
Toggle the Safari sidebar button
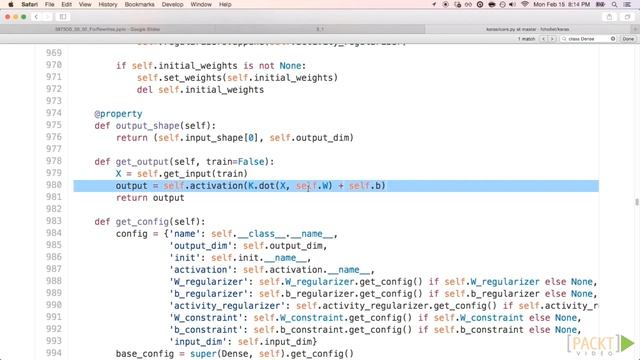pyautogui.click(x=63, y=17)
